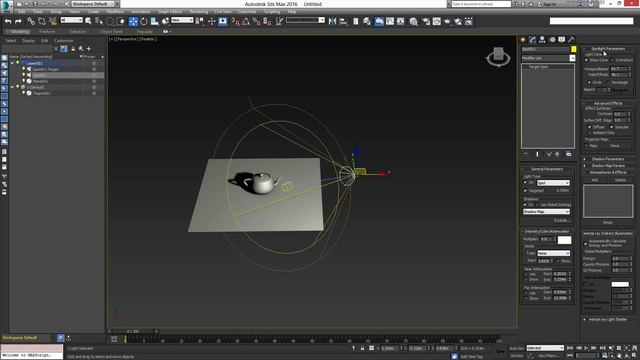This screenshot has width=640, height=360.
Task: Open the Utilities hammer panel tab
Action: click(571, 40)
